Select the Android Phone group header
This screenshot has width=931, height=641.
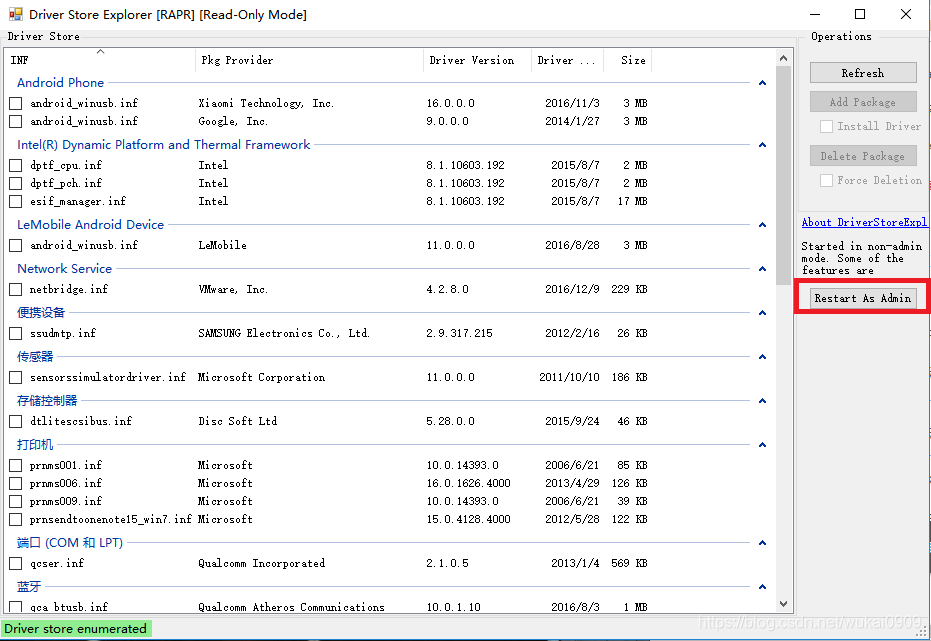(61, 82)
